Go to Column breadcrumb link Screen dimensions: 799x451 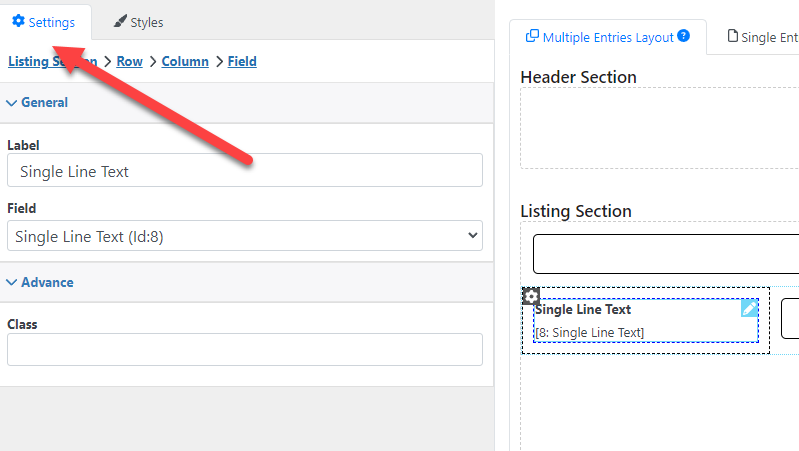[x=185, y=61]
